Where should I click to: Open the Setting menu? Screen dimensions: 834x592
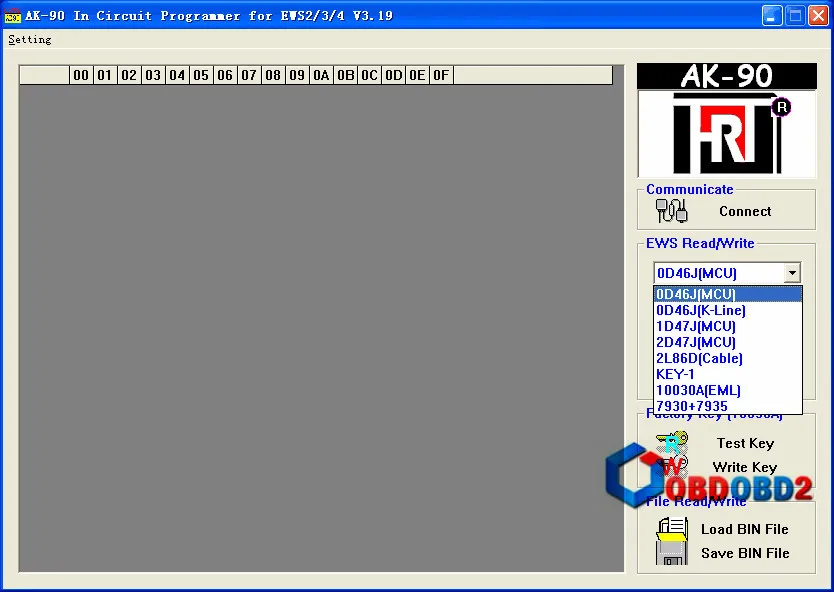[x=30, y=39]
